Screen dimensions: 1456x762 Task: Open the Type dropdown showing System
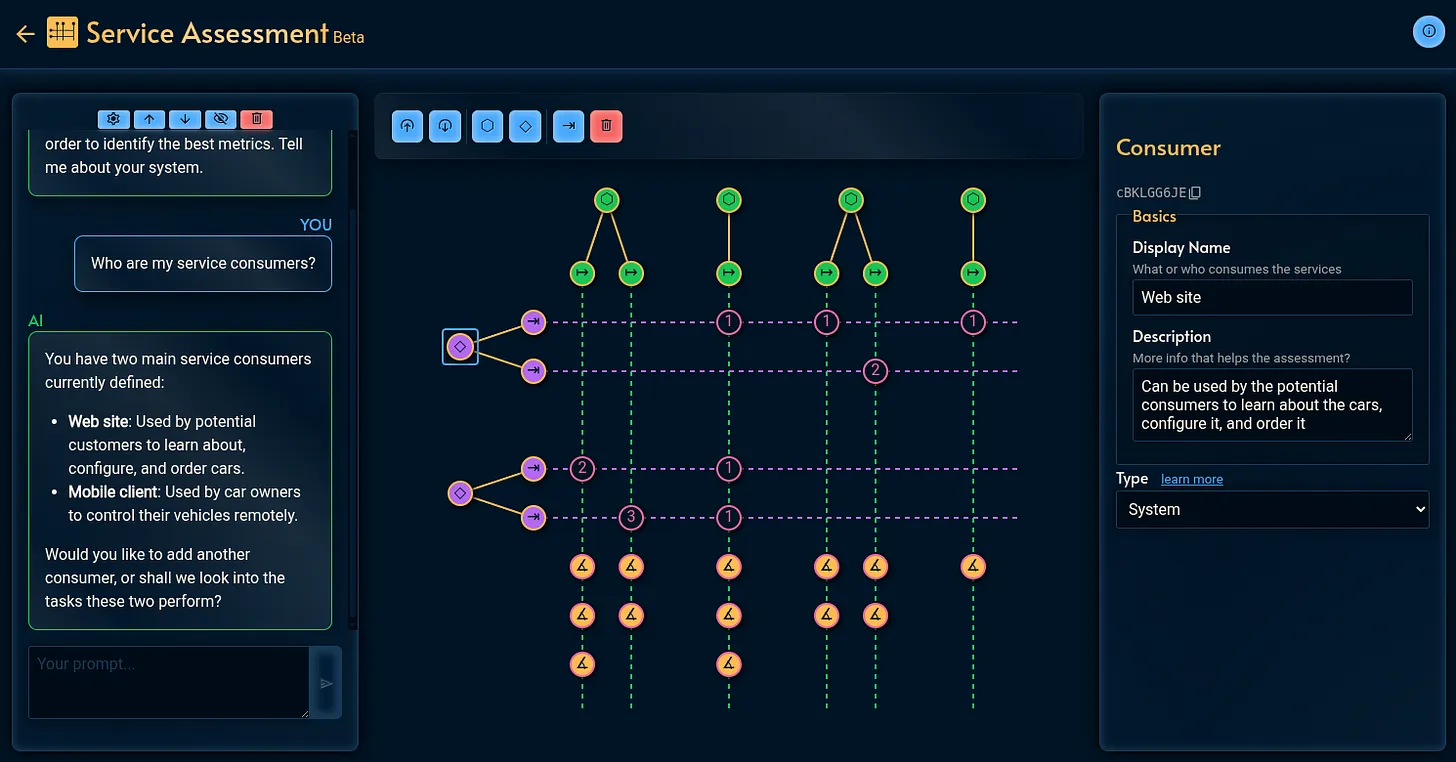click(1272, 509)
